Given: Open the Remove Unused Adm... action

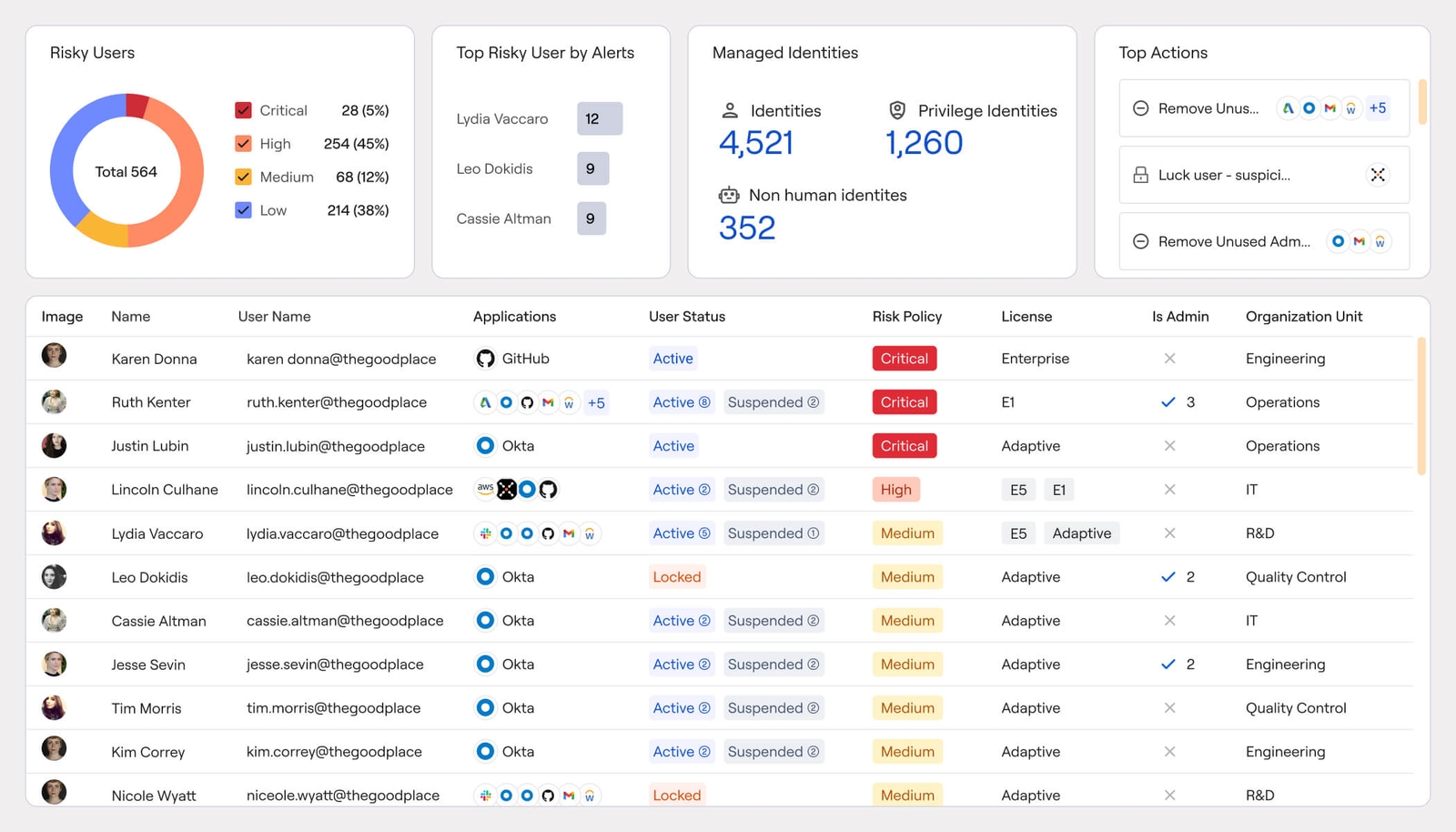Looking at the screenshot, I should tap(1233, 241).
